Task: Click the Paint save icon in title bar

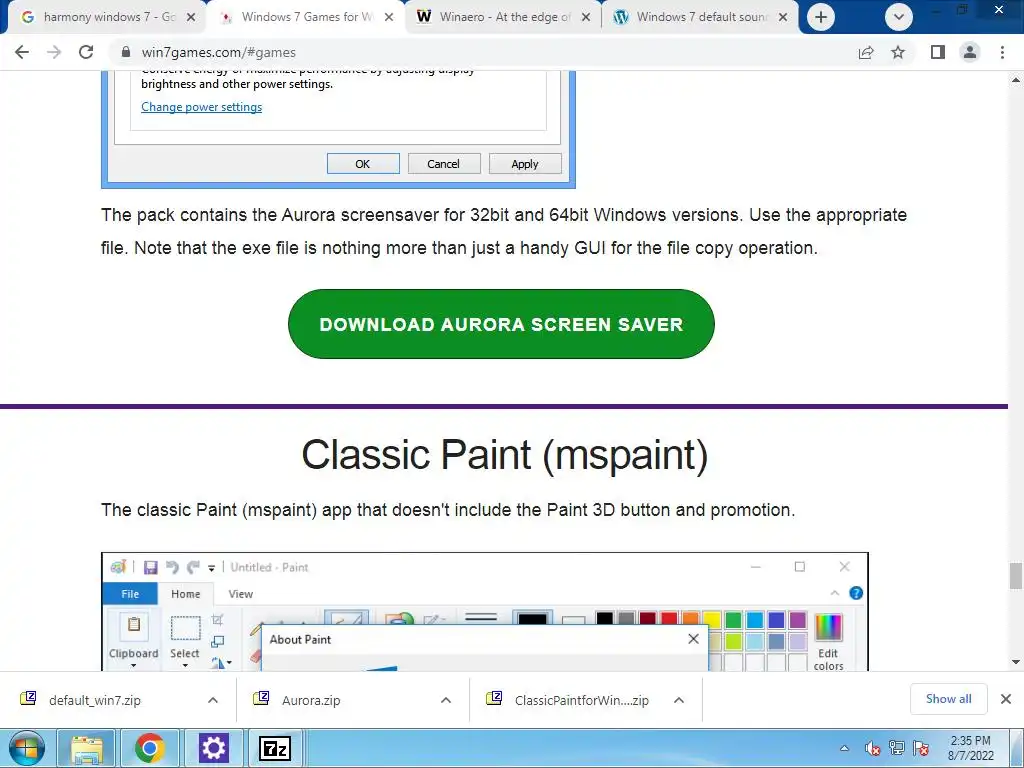Action: tap(151, 567)
